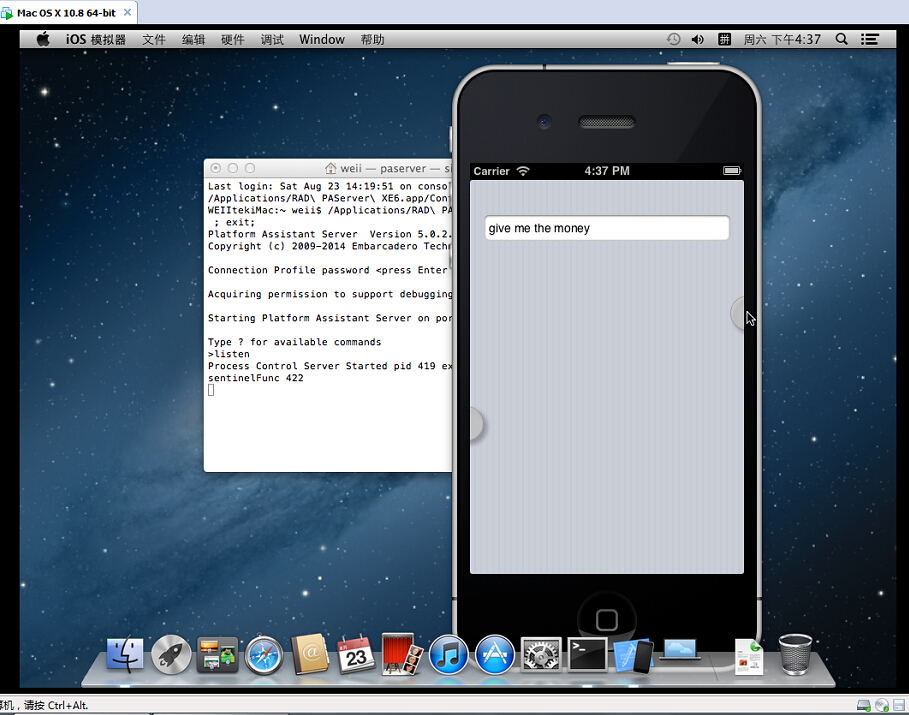Open System Preferences gear in dock
The height and width of the screenshot is (715, 909).
click(541, 655)
